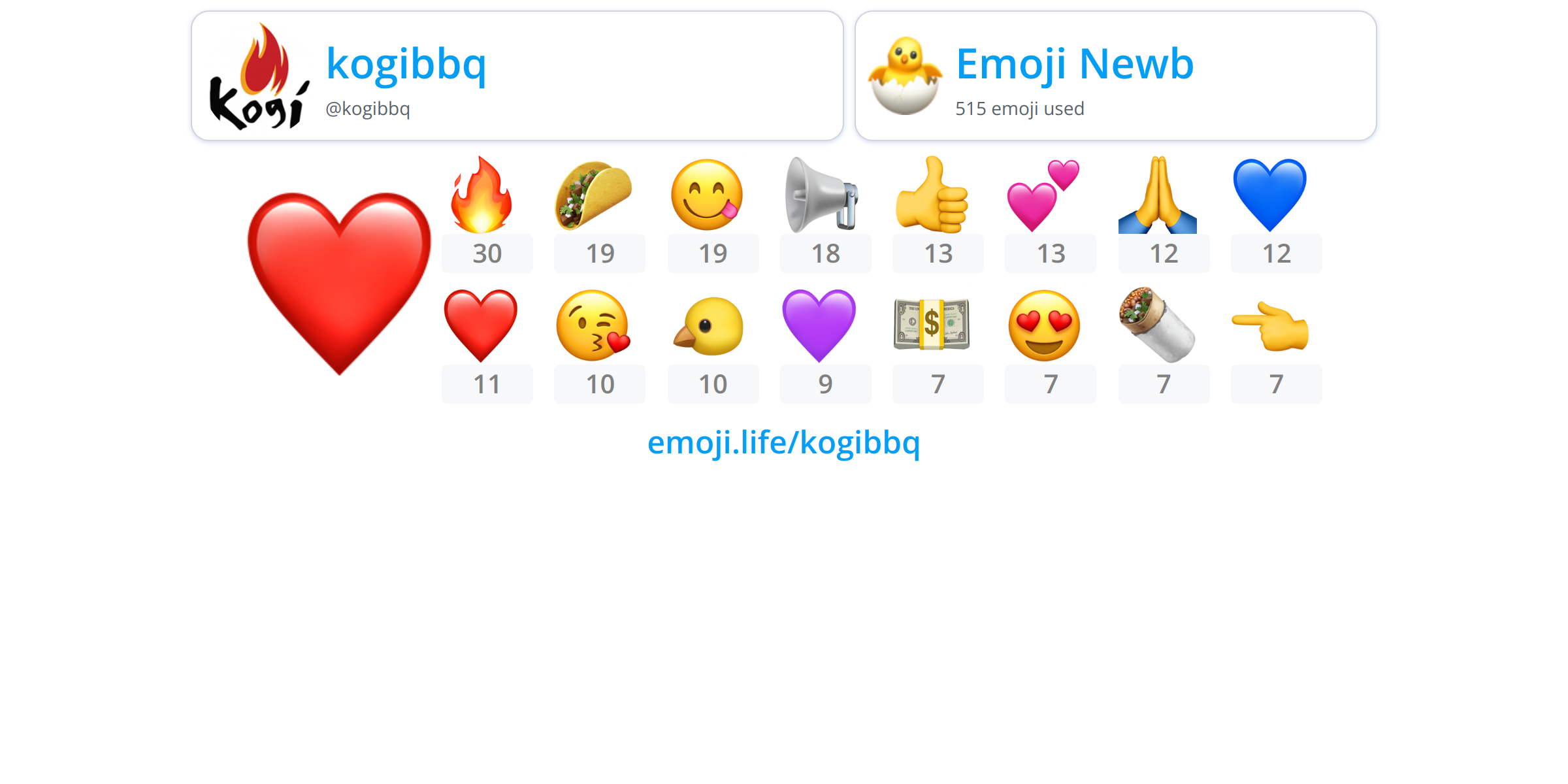Image resolution: width=1568 pixels, height=784 pixels.
Task: Click the megaphone emoji
Action: [821, 195]
